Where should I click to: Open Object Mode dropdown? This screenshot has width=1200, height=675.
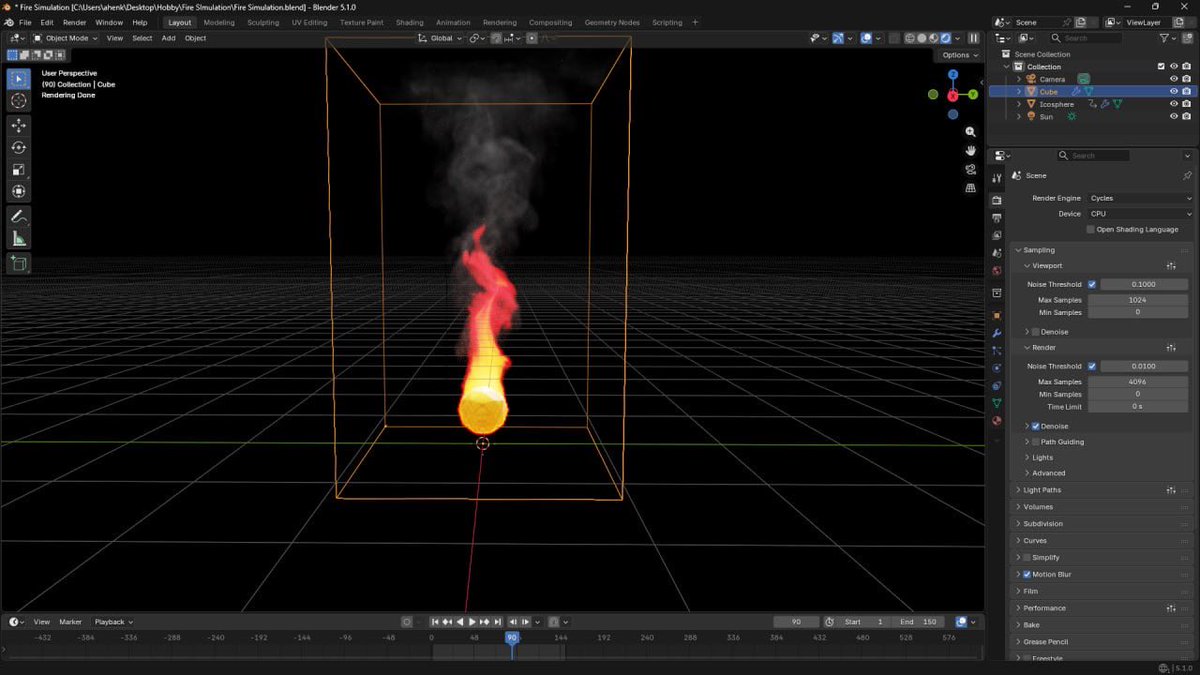tap(65, 38)
